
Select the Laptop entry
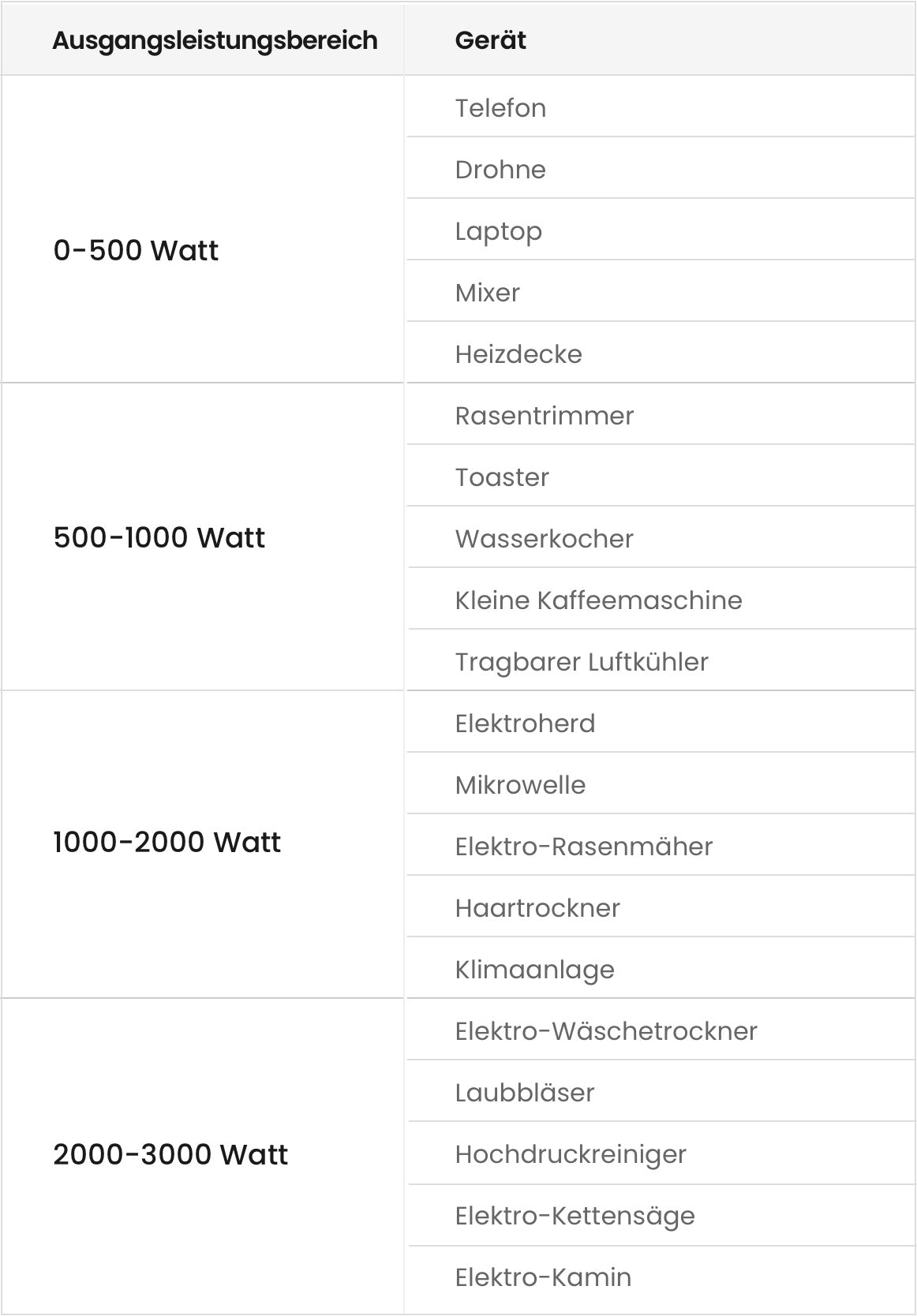point(498,230)
